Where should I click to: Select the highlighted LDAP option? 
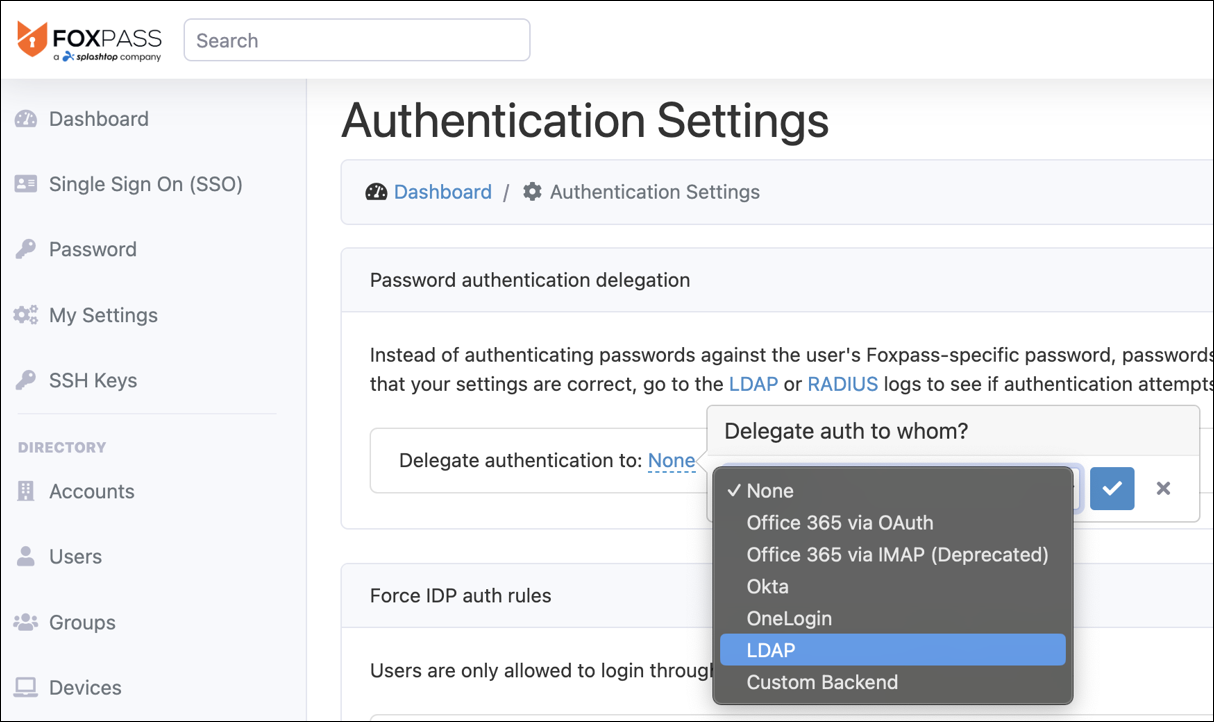point(892,650)
